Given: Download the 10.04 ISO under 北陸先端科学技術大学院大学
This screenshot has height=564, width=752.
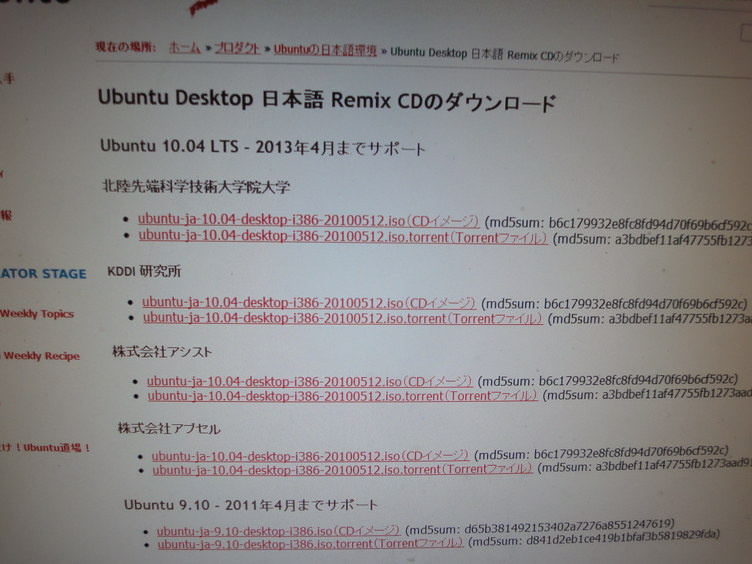Looking at the screenshot, I should coord(308,220).
